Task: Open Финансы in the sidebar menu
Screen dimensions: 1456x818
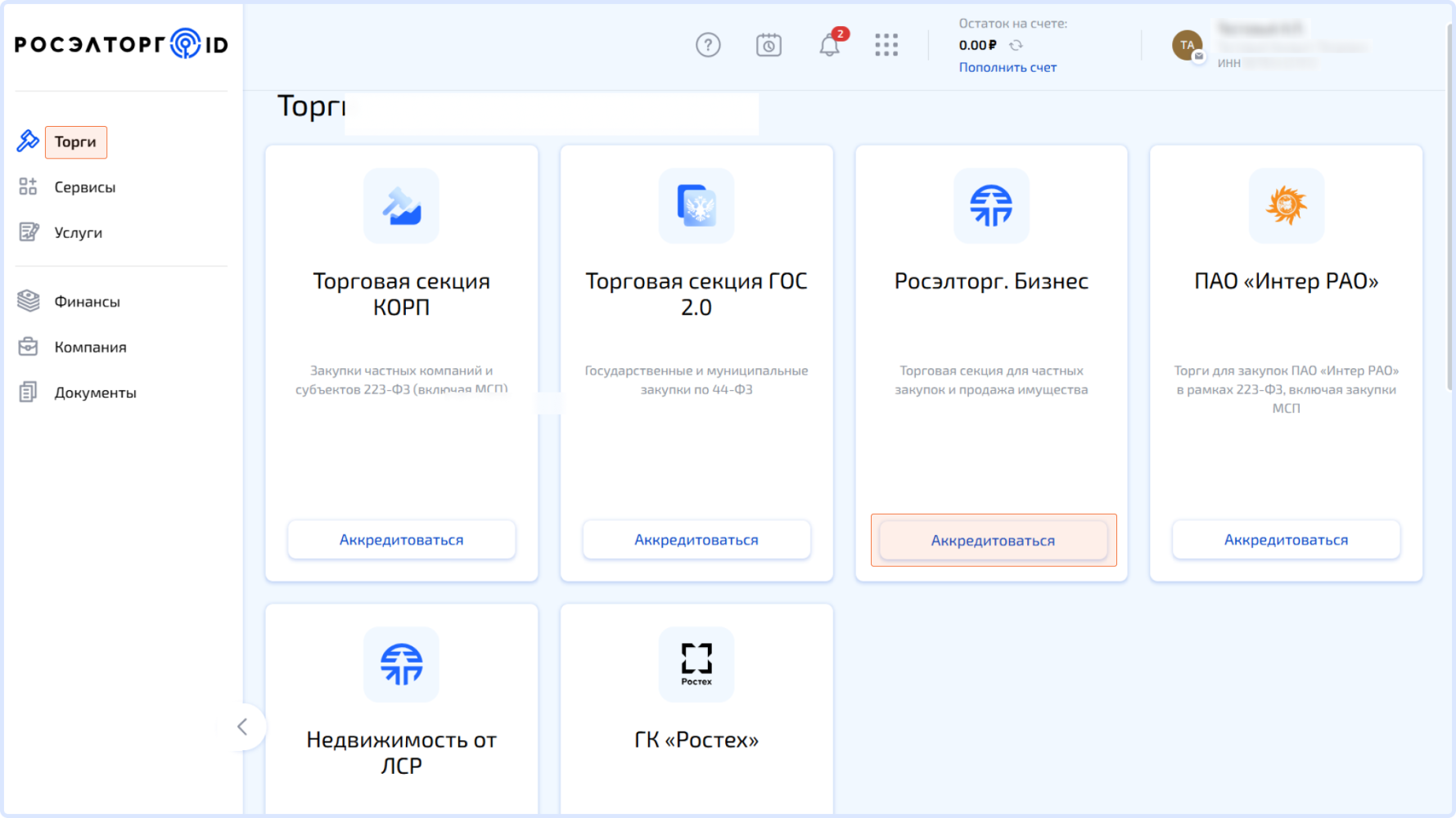Action: [x=87, y=302]
